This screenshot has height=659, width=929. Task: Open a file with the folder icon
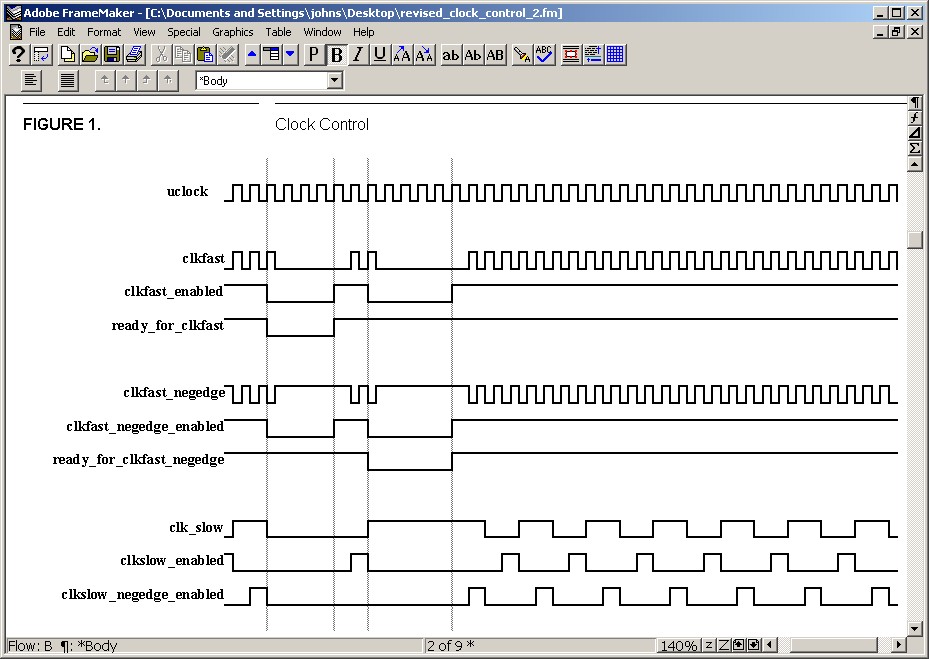click(90, 55)
